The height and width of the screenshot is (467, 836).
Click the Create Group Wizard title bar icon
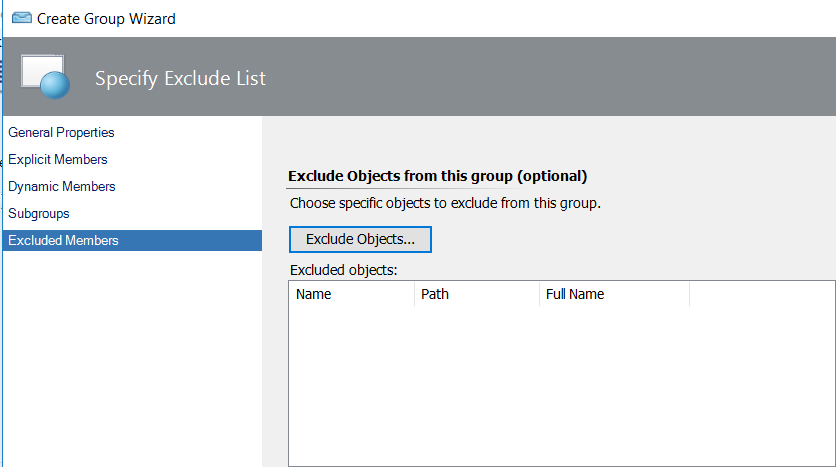[22, 18]
